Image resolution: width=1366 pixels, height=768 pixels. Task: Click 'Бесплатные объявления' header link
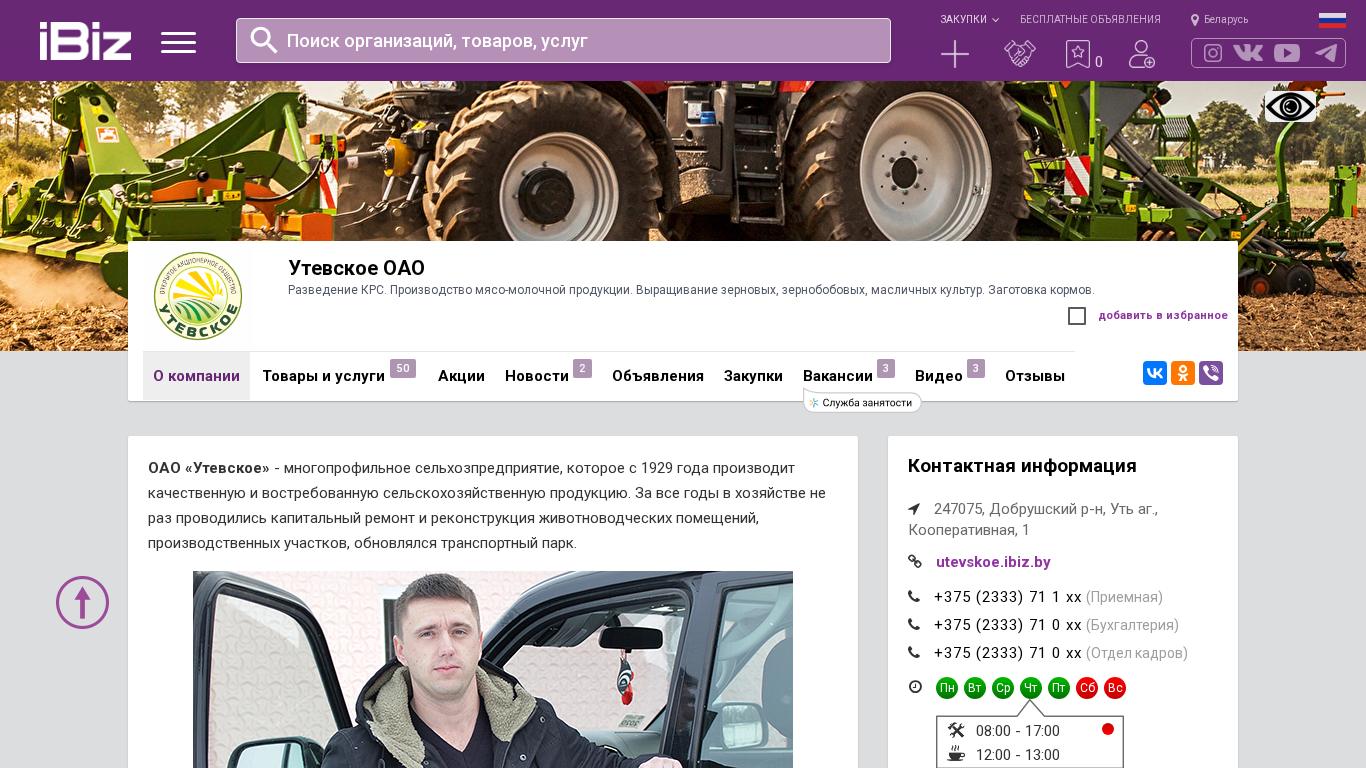coord(1090,20)
